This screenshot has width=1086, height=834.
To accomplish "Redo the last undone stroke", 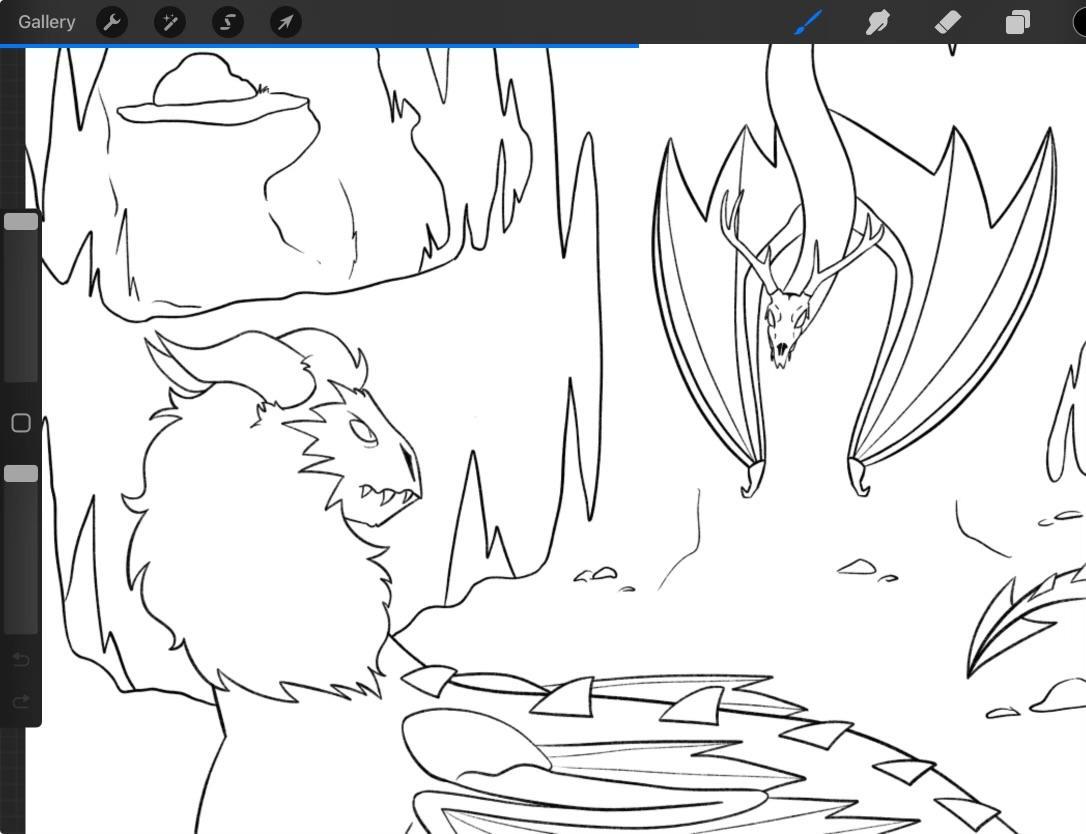I will pos(21,701).
